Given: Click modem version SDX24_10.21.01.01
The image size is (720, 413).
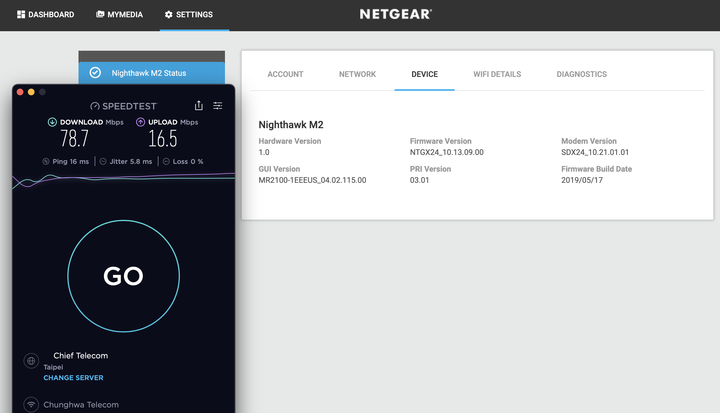Looking at the screenshot, I should [x=595, y=152].
